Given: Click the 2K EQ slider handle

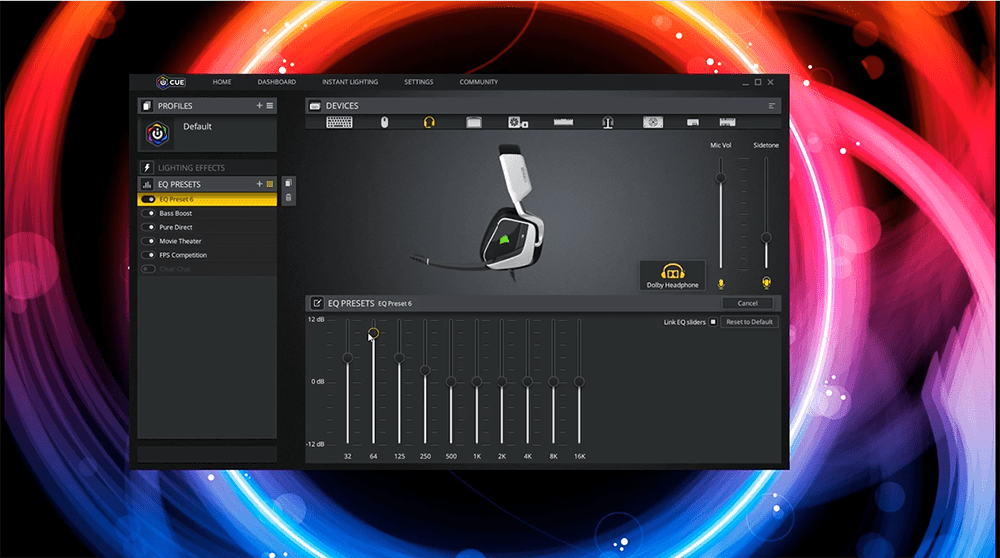Looking at the screenshot, I should click(502, 381).
